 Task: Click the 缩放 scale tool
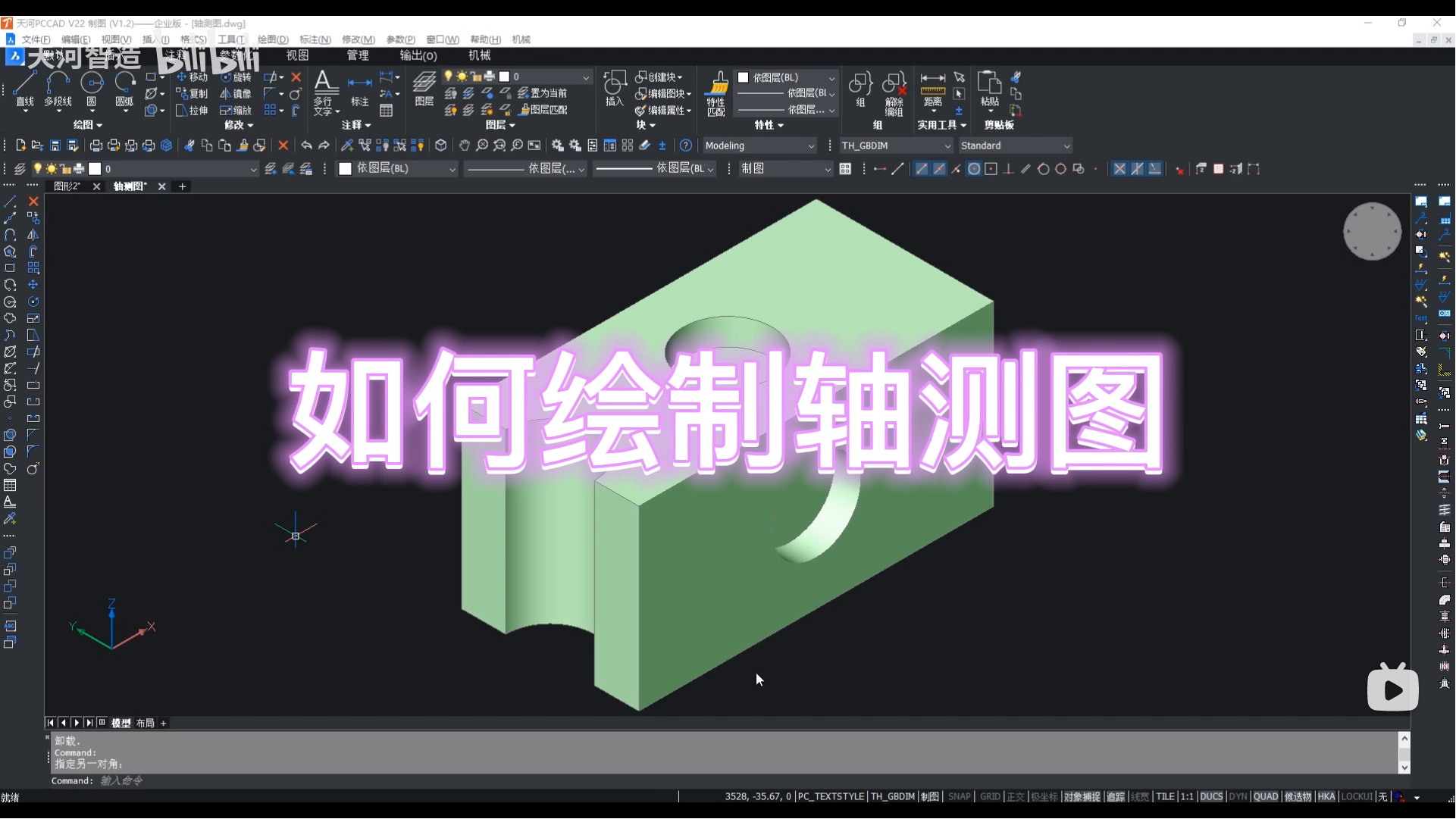tap(235, 111)
